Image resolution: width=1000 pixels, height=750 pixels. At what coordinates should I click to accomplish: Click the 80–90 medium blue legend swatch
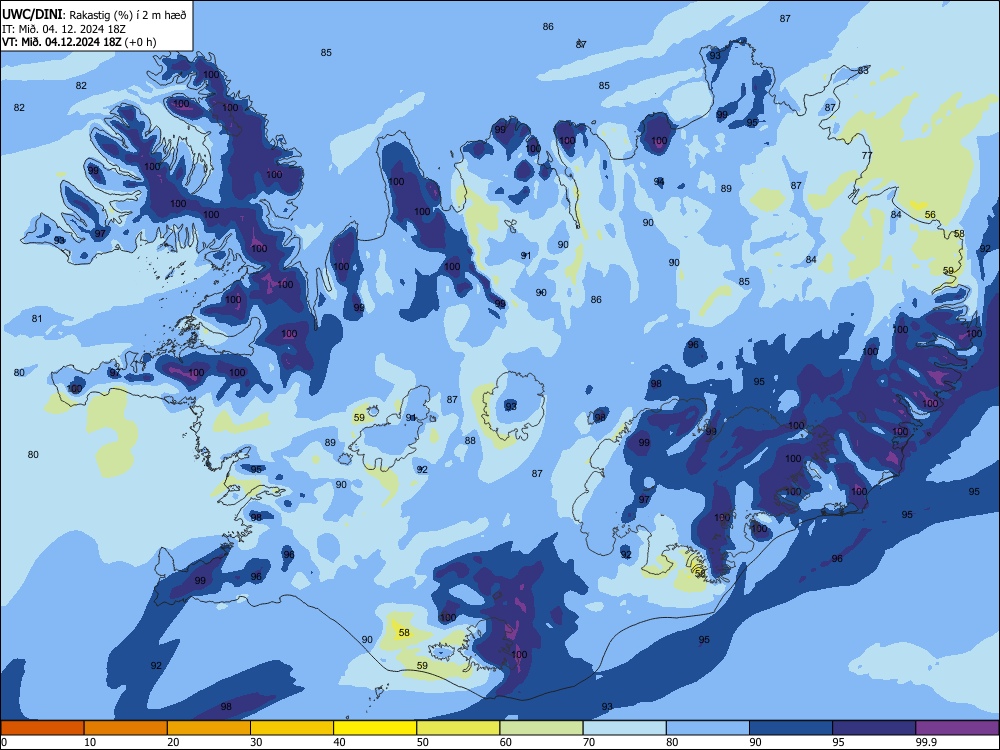(708, 728)
